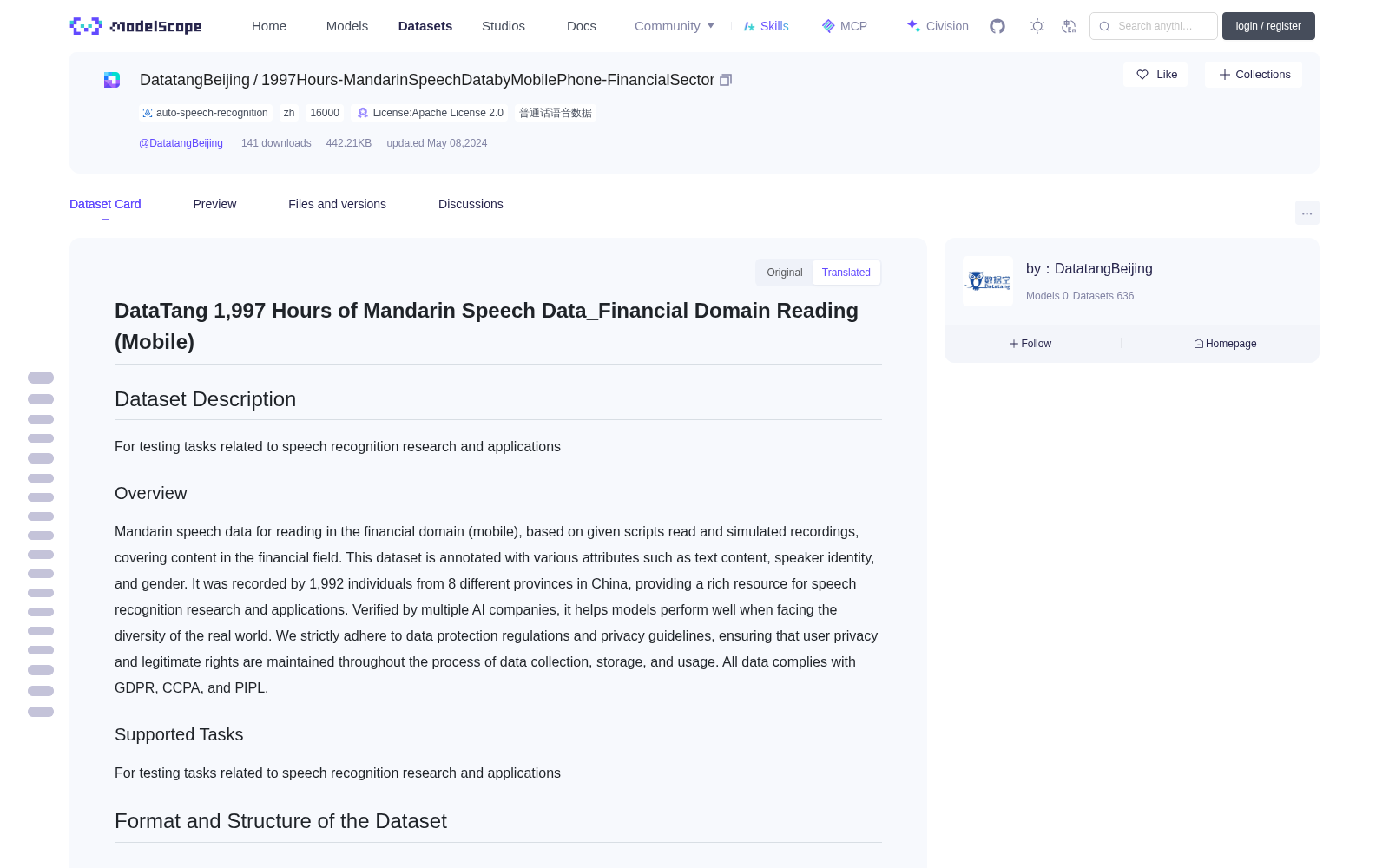Switch to the Preview tab
The image size is (1389, 868).
point(214,204)
